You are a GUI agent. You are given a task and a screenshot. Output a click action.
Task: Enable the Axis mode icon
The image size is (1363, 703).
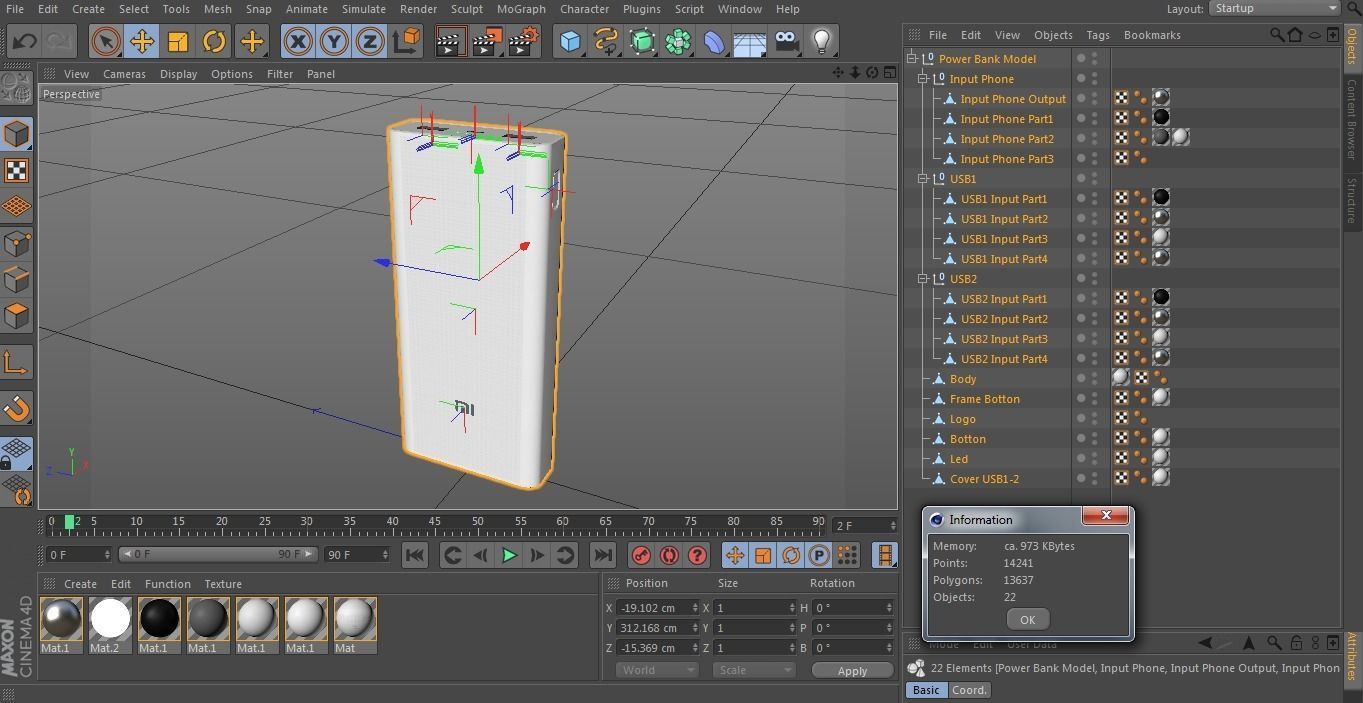pos(17,363)
